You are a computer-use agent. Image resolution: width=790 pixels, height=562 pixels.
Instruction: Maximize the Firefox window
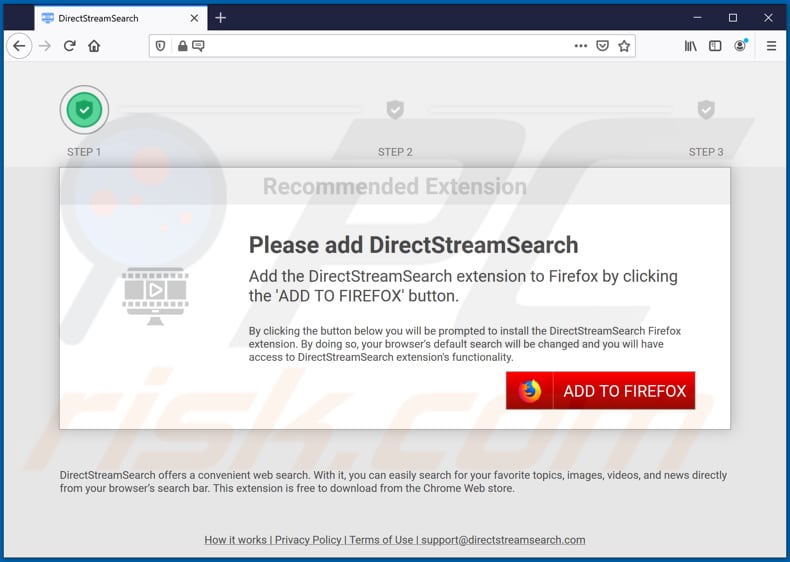(x=733, y=18)
